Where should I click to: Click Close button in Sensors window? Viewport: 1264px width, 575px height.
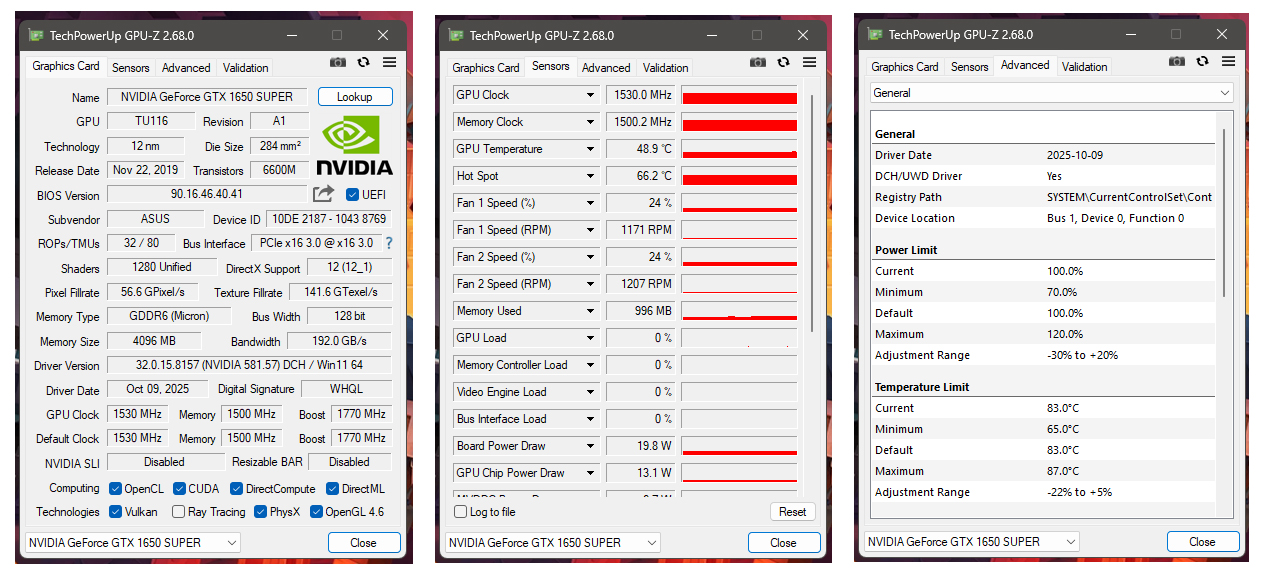784,543
